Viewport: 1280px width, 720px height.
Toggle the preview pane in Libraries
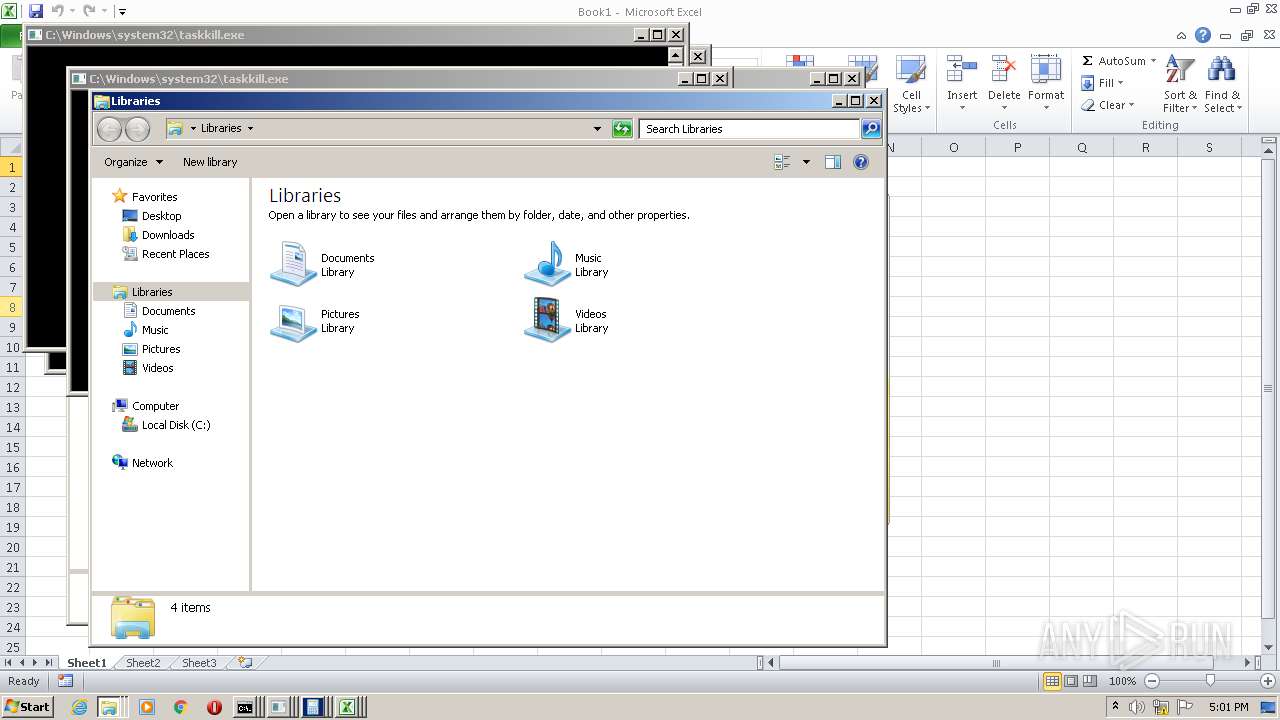coord(833,162)
